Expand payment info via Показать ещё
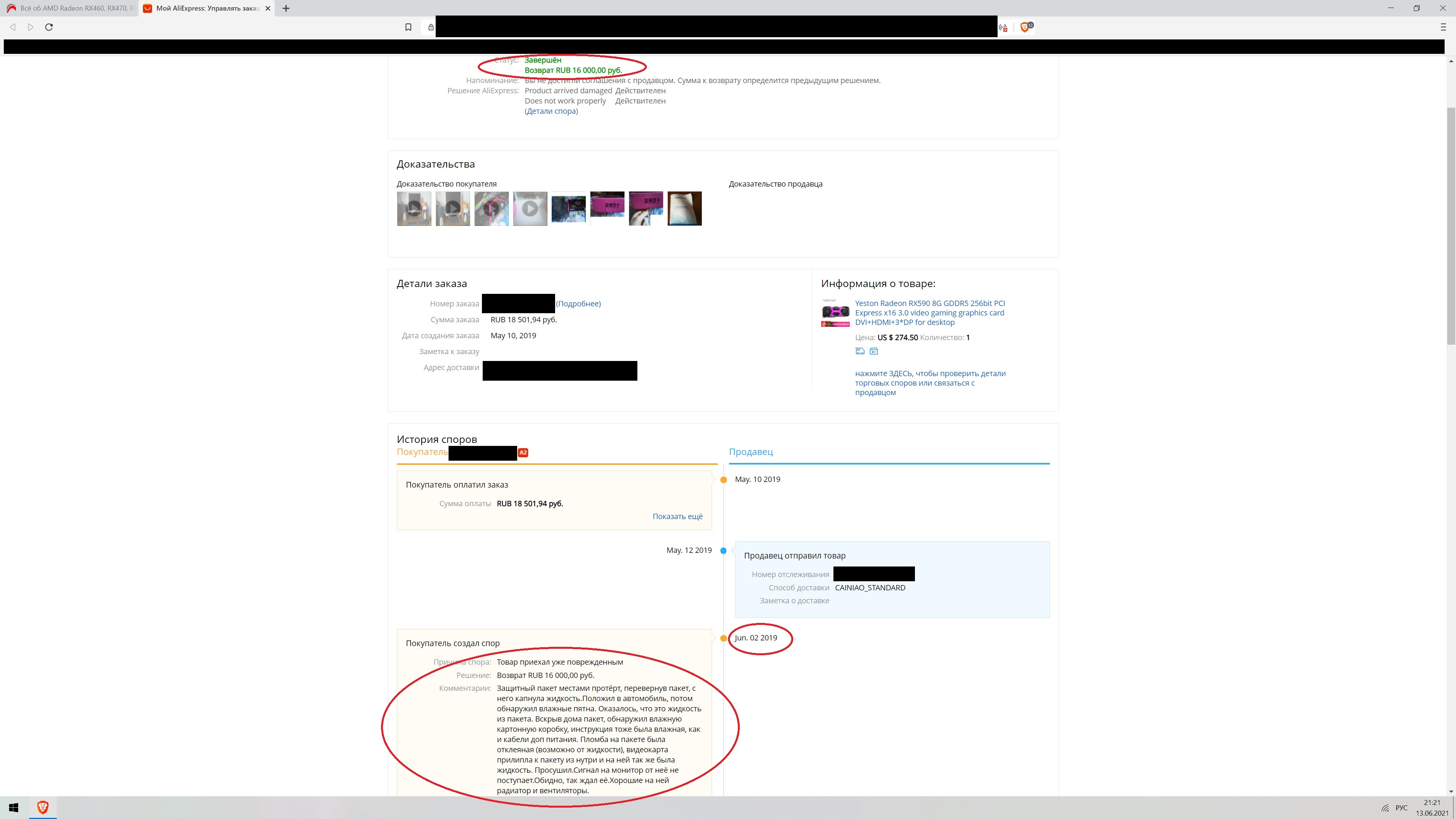This screenshot has width=1456, height=819. point(677,516)
